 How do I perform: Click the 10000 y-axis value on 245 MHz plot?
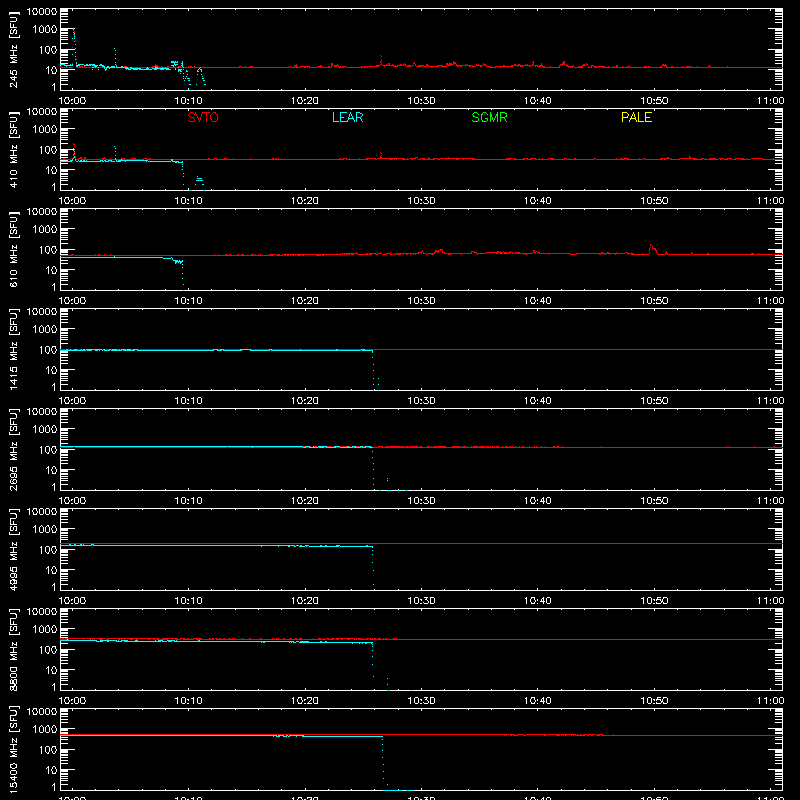point(42,12)
